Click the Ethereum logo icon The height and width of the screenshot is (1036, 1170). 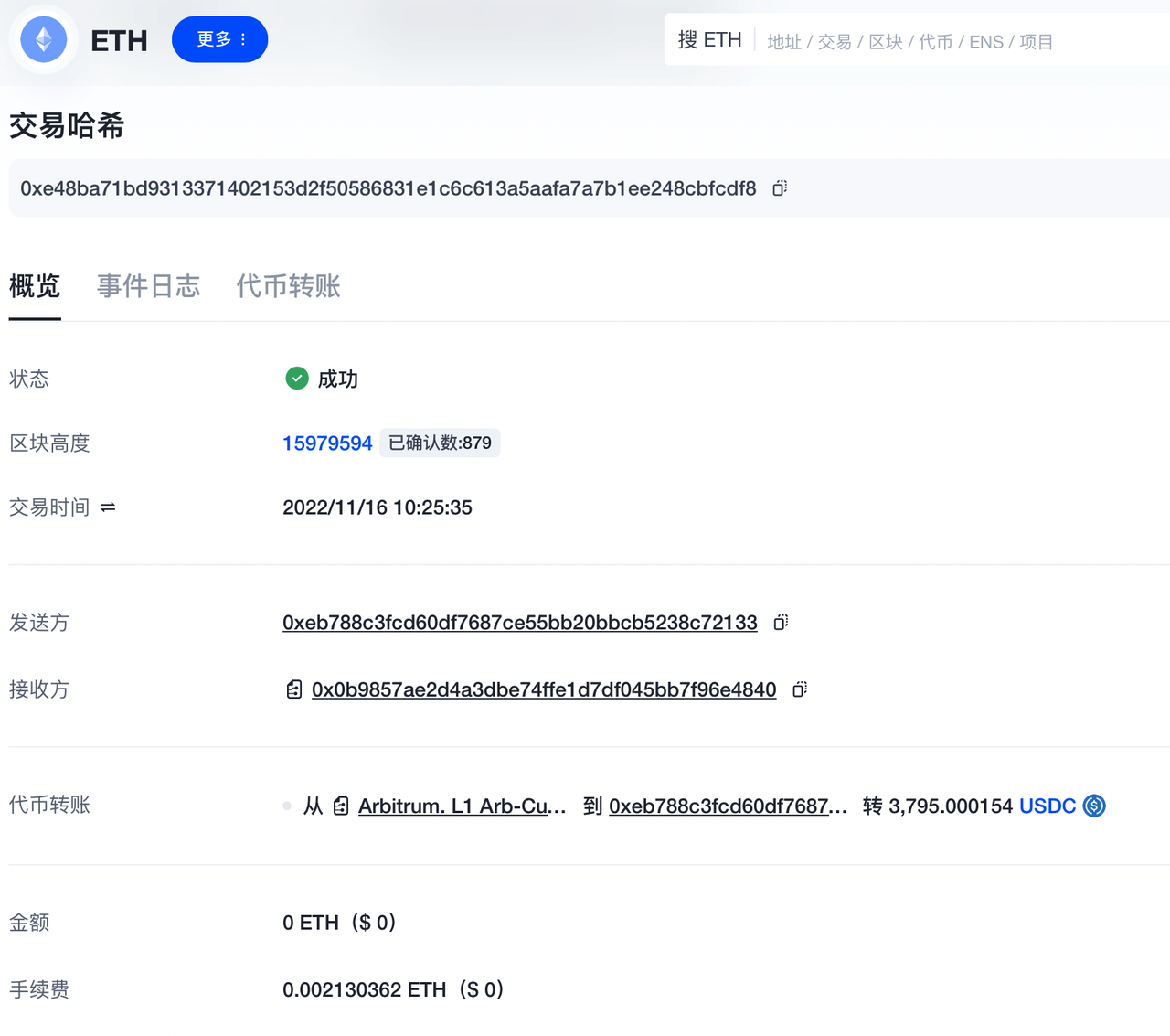(43, 40)
